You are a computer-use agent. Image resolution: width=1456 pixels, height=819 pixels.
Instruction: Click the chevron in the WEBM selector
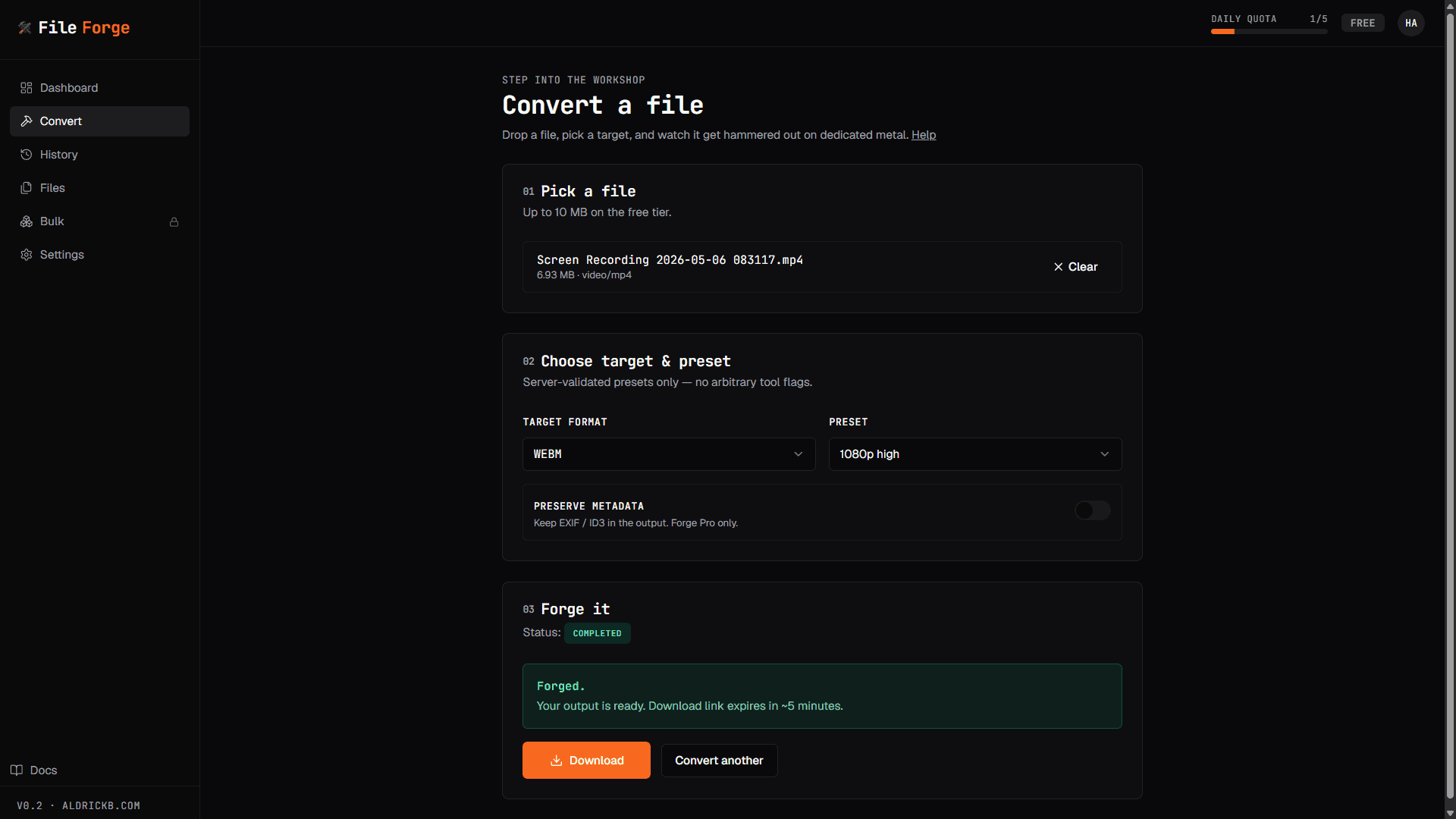[x=799, y=454]
